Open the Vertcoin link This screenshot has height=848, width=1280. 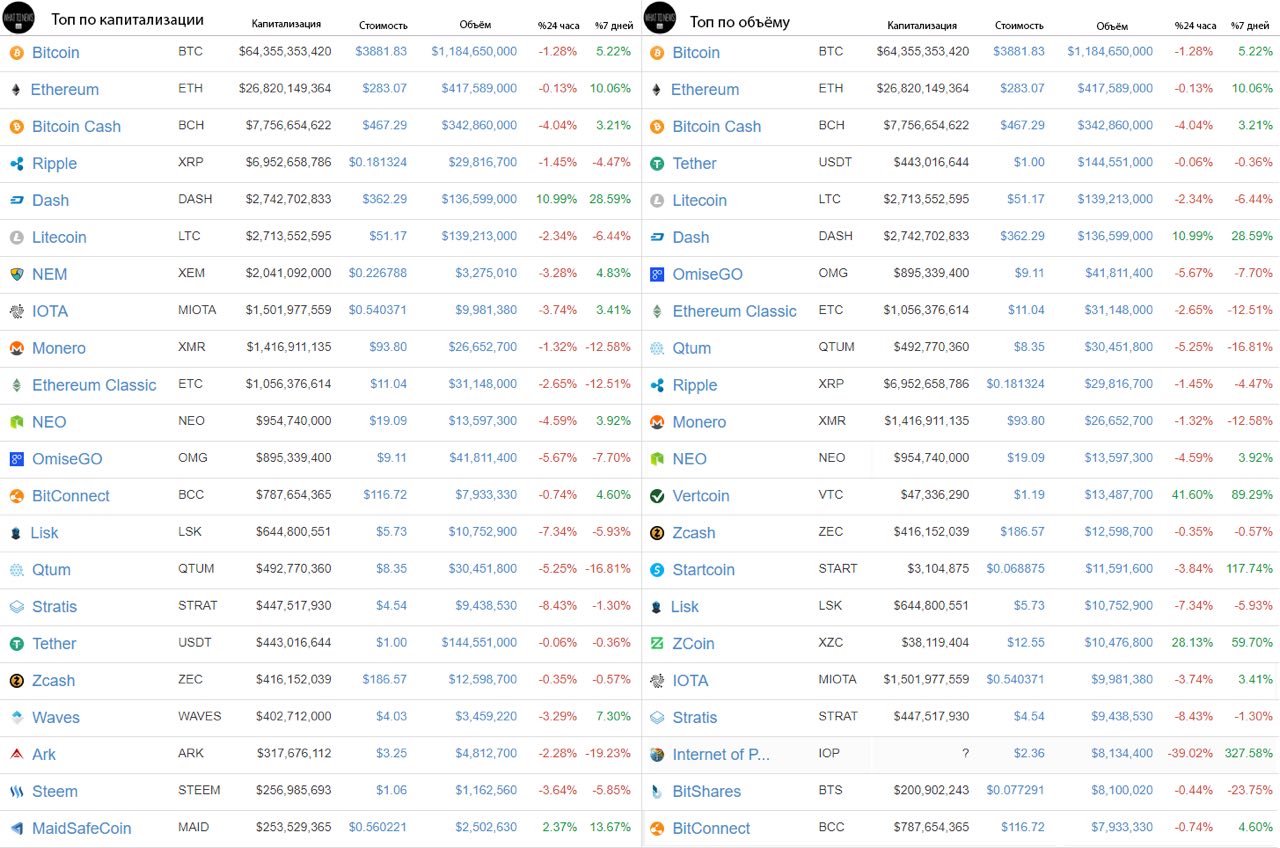[701, 496]
